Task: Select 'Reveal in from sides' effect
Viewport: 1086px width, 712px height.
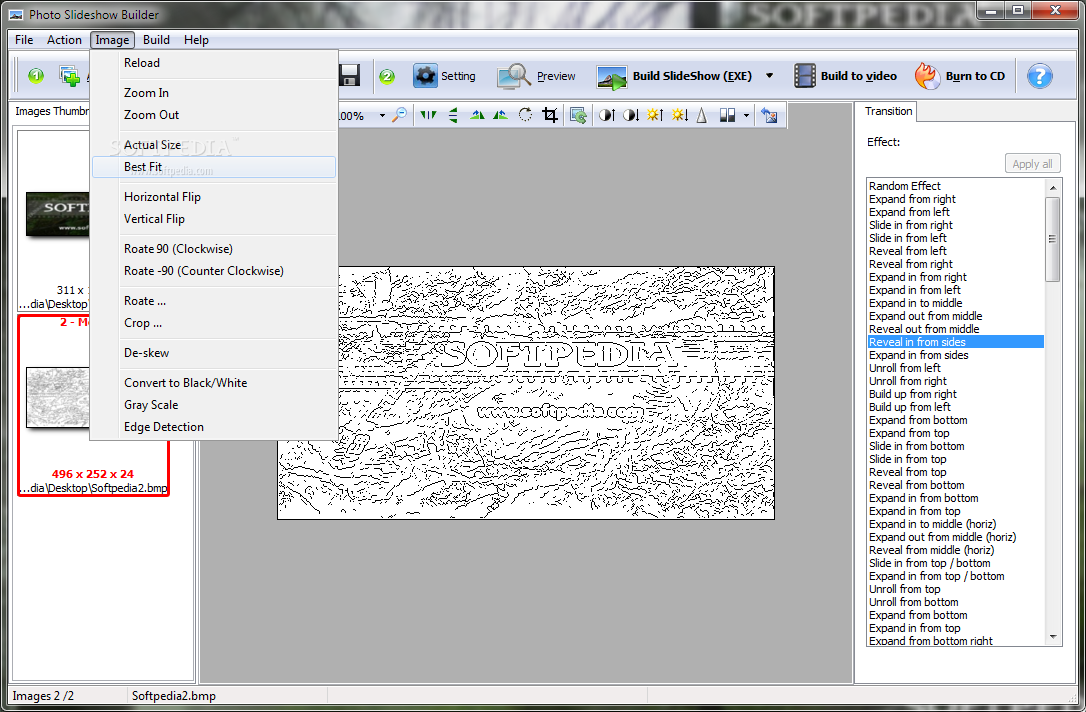Action: pos(956,342)
